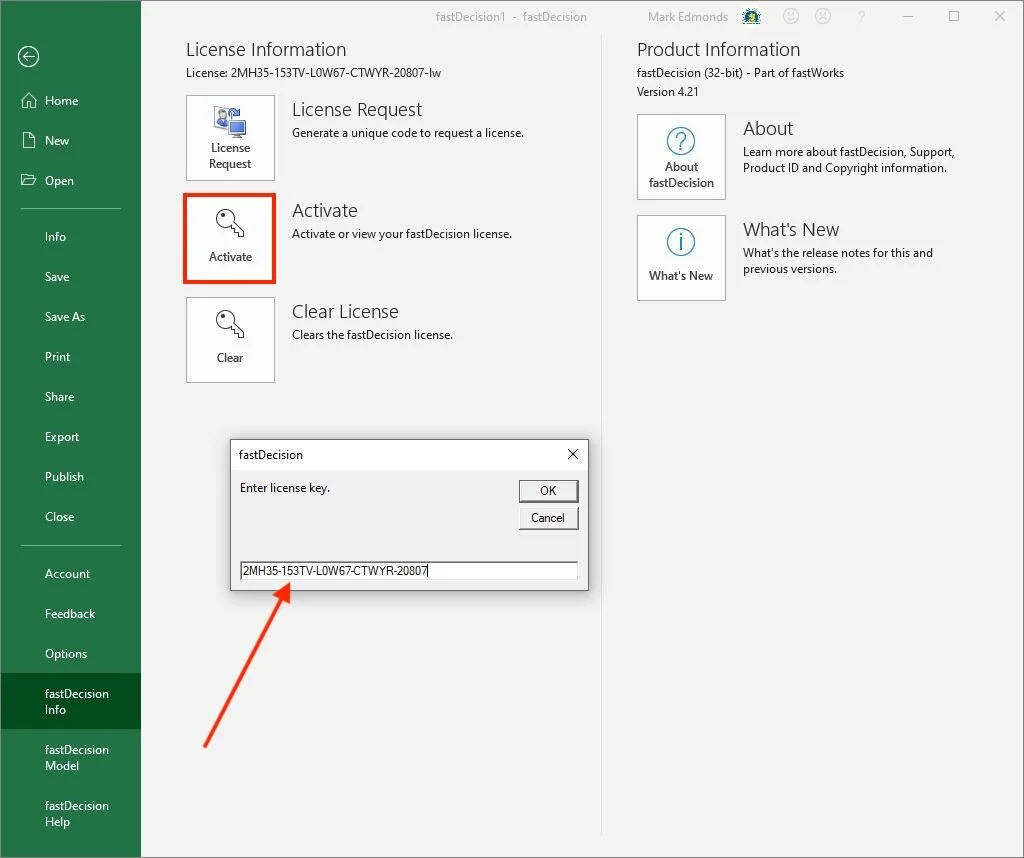Click the license key input field
1024x858 pixels.
tap(409, 571)
